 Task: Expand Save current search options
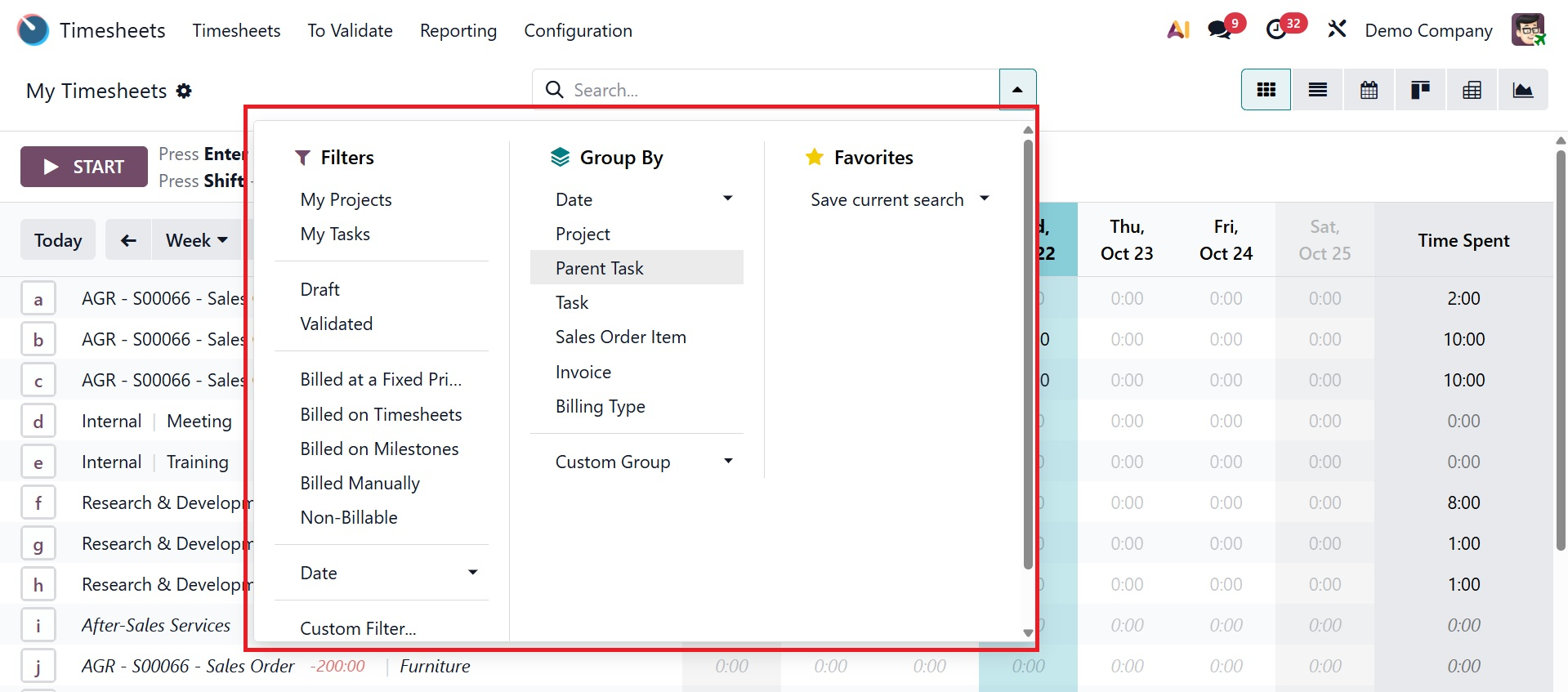899,200
